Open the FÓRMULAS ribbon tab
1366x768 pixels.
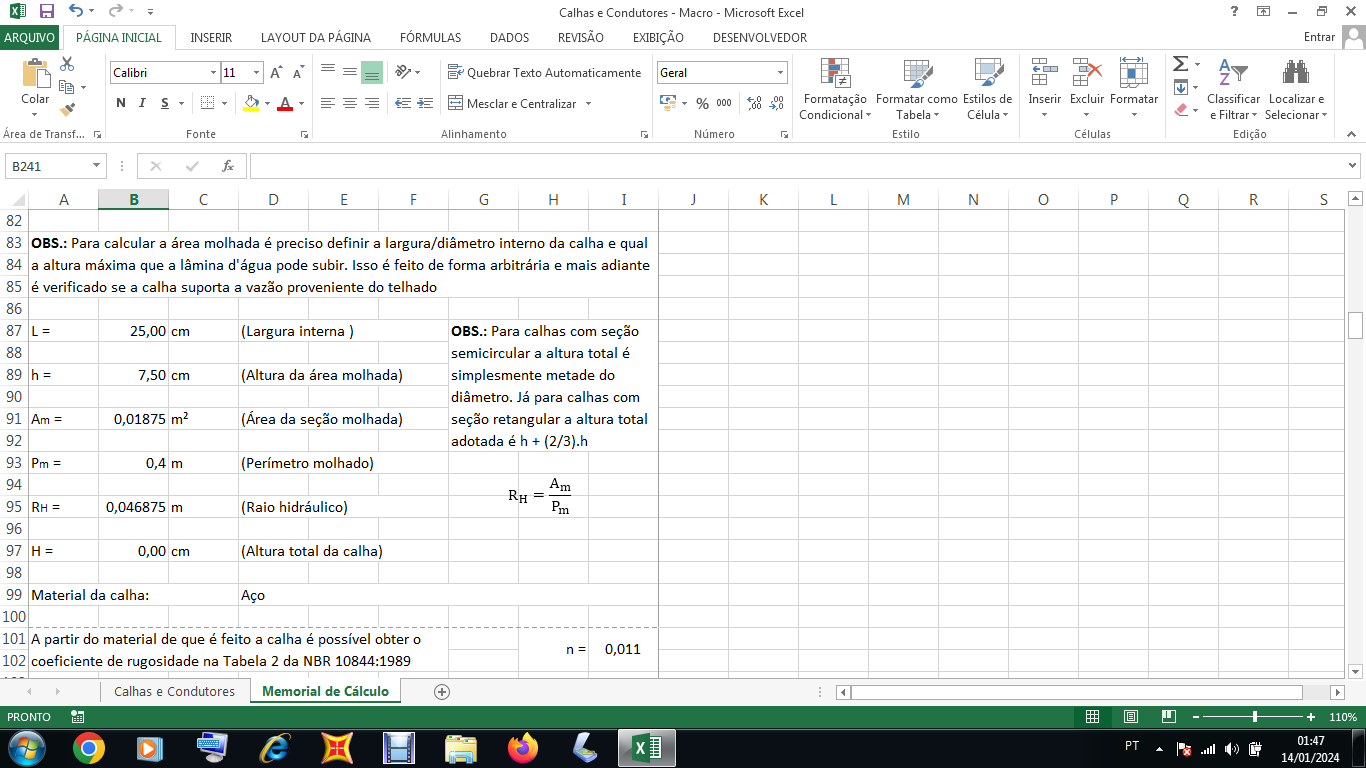click(430, 37)
